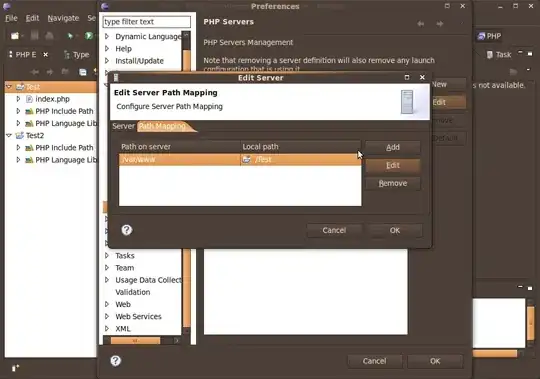Expand the Team preferences node
Image resolution: width=540 pixels, height=379 pixels.
coord(107,267)
